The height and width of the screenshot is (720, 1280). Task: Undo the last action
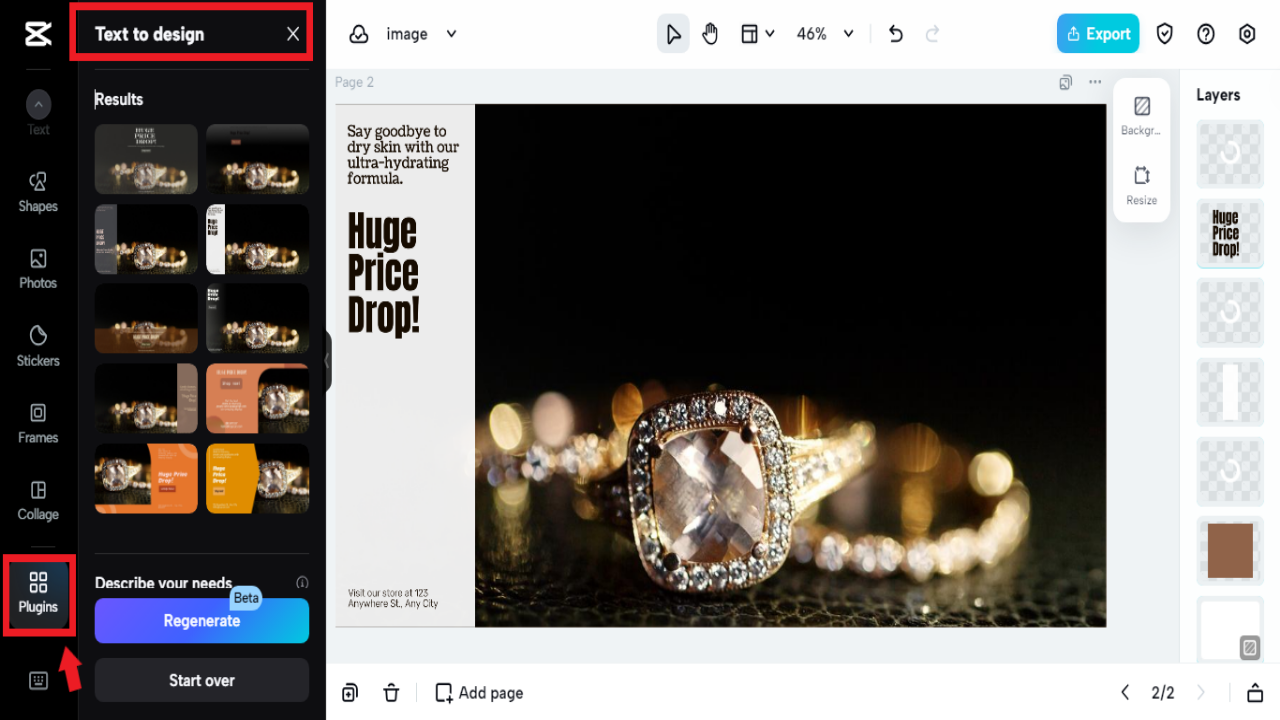[896, 34]
